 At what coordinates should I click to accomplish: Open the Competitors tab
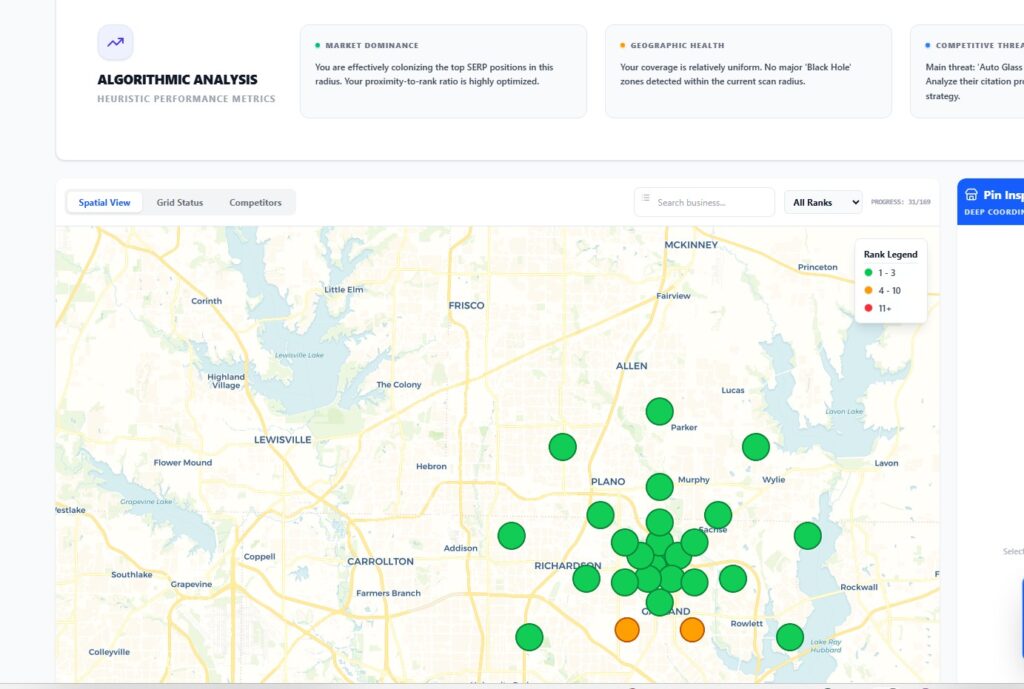(x=255, y=202)
